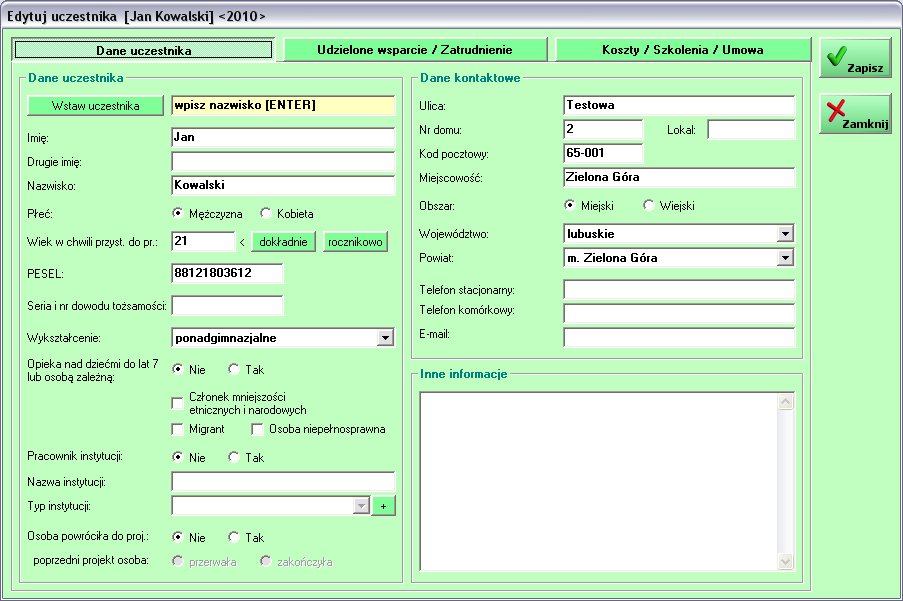Open the Koszty / Szkolenia / Umowa tab
This screenshot has width=903, height=601.
point(683,50)
